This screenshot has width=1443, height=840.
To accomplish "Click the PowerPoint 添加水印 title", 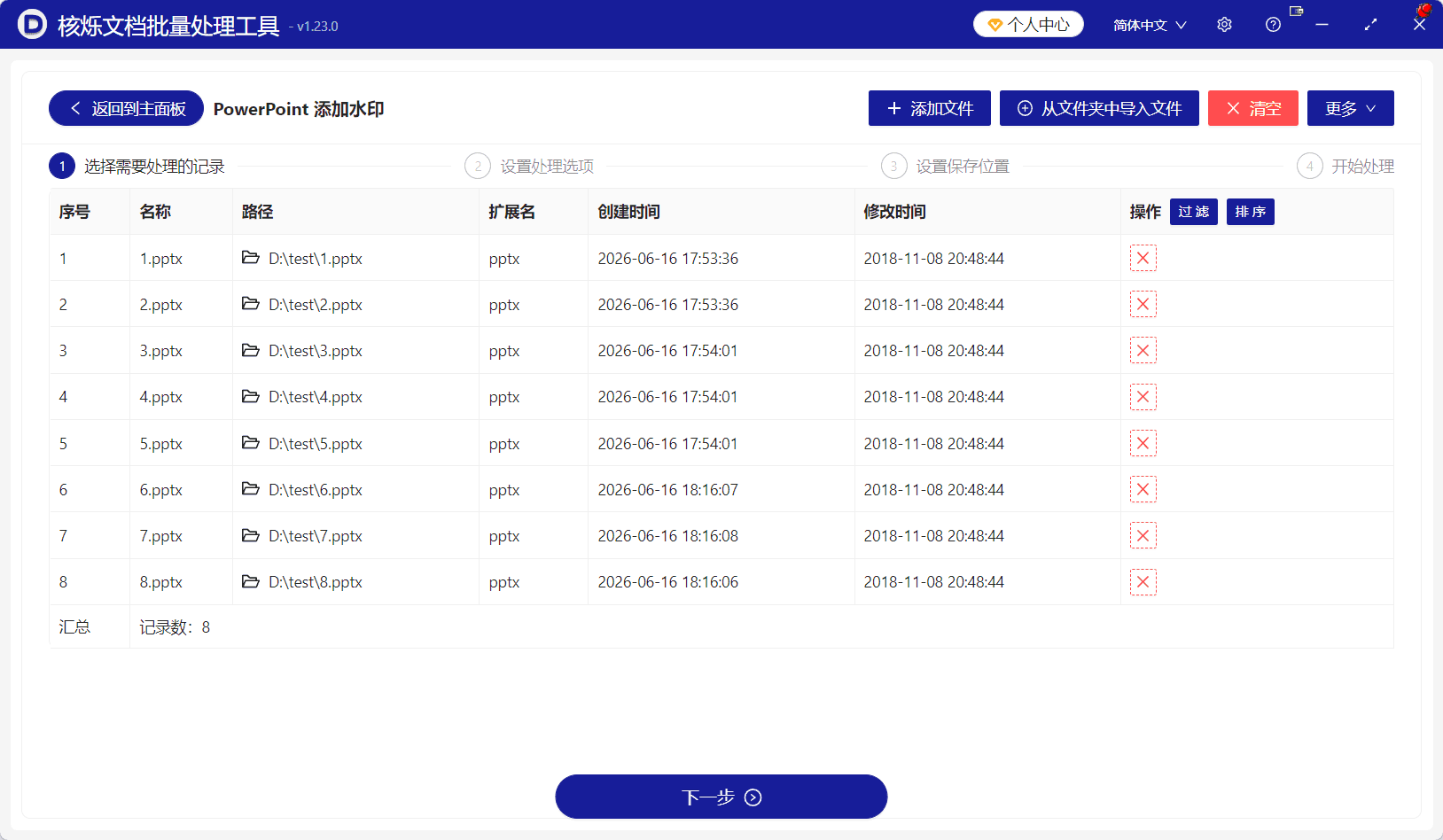I will click(x=299, y=109).
